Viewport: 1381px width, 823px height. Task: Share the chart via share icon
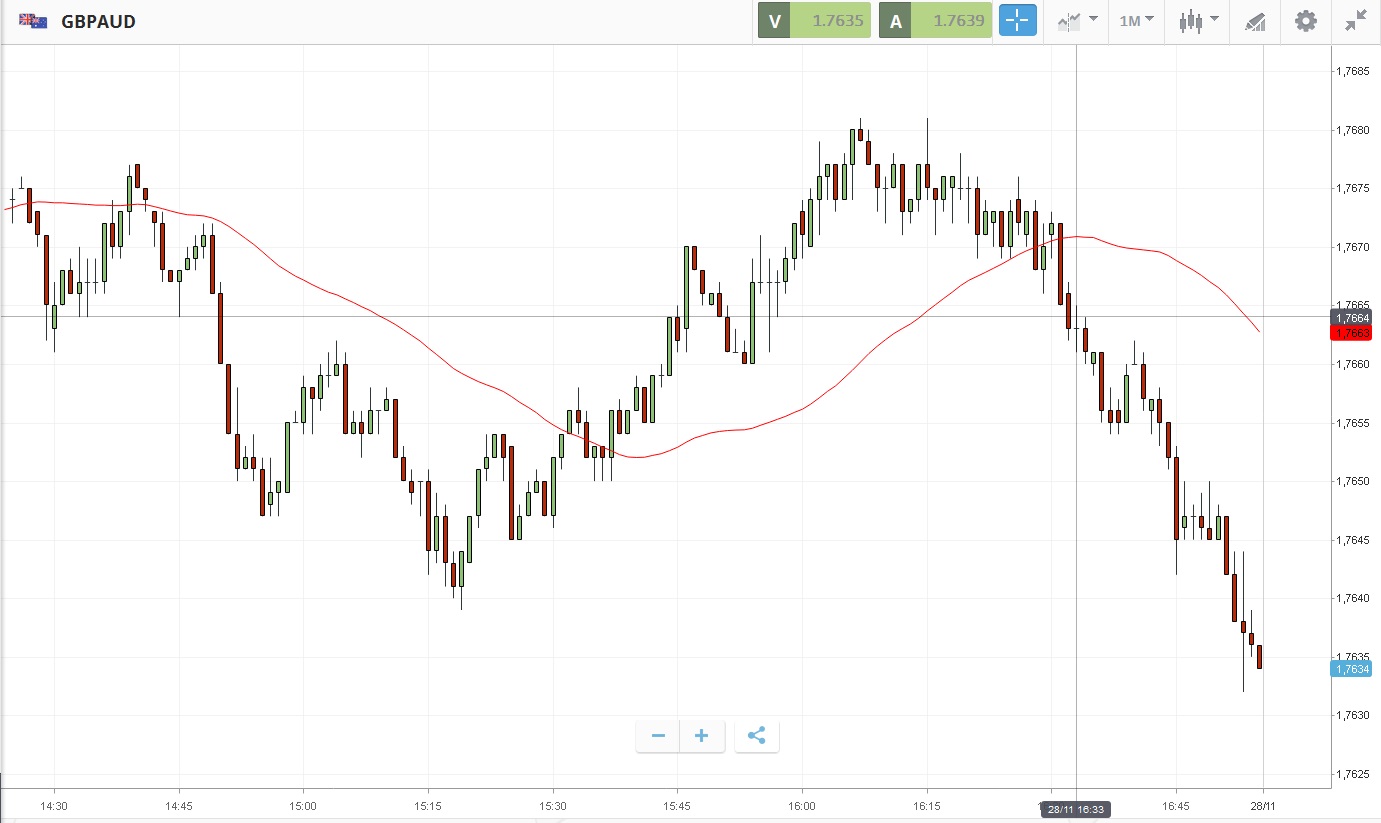coord(757,736)
